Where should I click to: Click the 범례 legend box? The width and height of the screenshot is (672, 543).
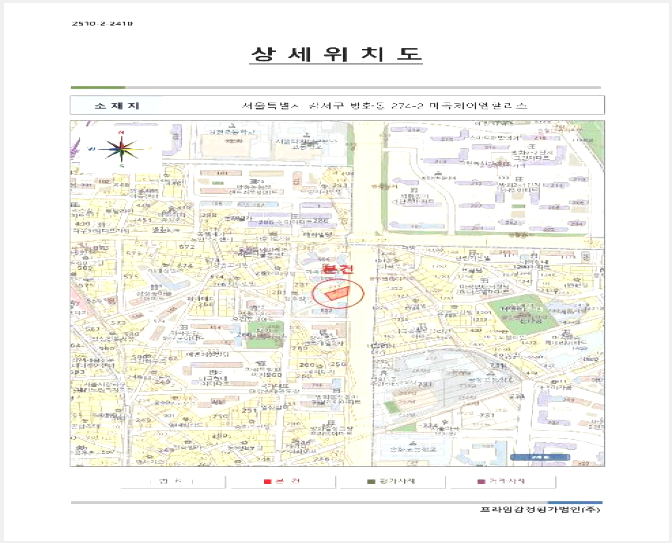(172, 481)
